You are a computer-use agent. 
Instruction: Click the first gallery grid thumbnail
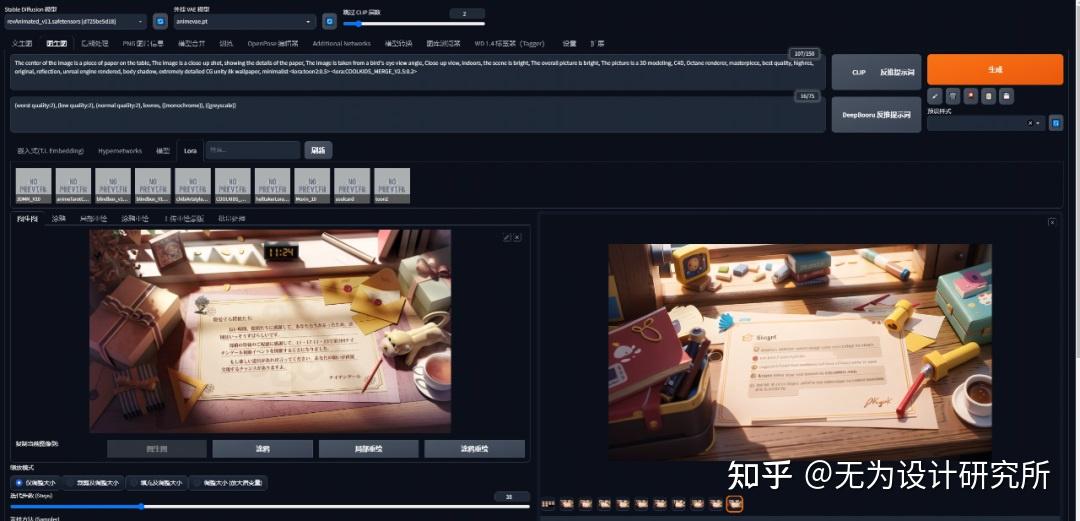pos(548,504)
